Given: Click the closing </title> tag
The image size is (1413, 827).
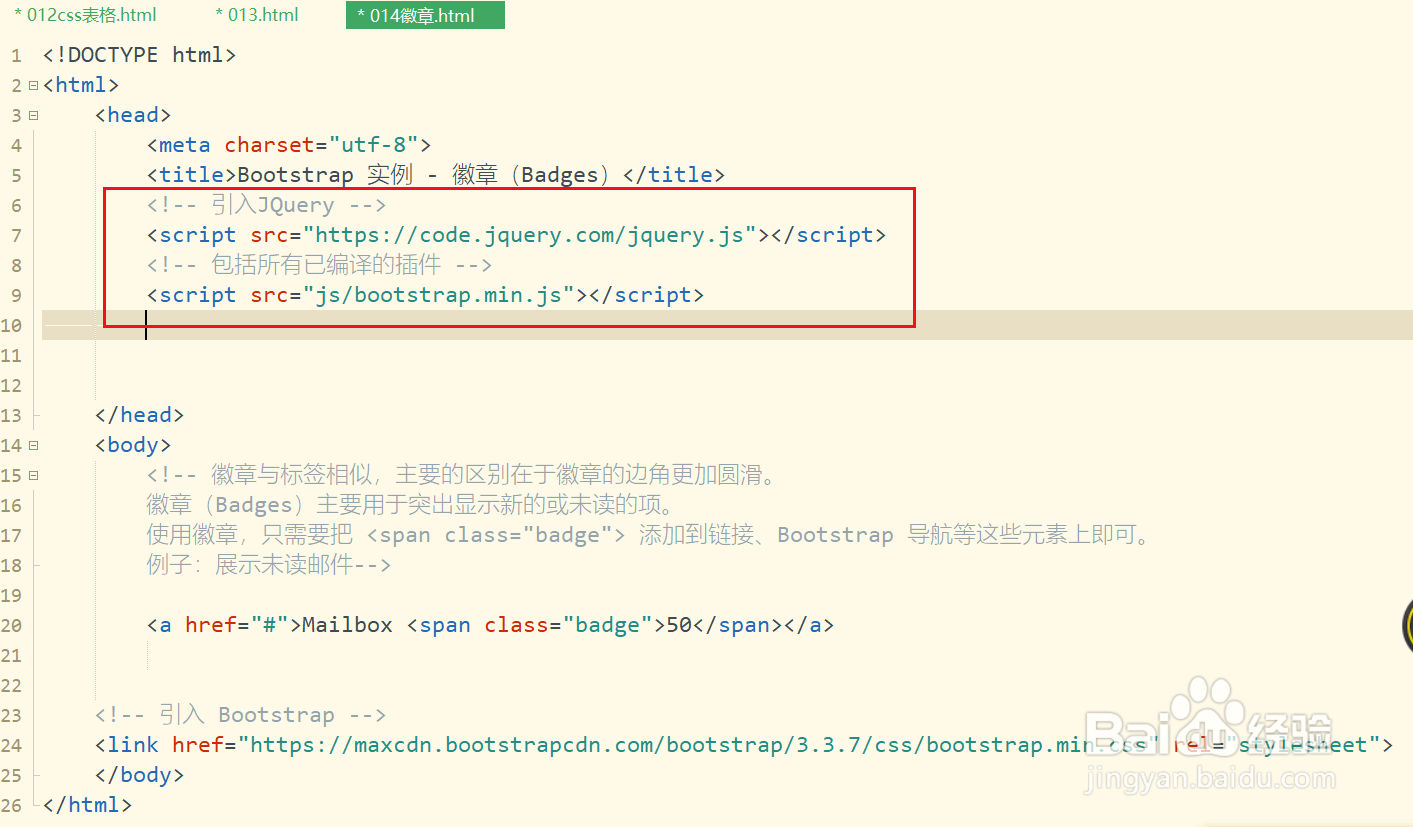Looking at the screenshot, I should 674,175.
